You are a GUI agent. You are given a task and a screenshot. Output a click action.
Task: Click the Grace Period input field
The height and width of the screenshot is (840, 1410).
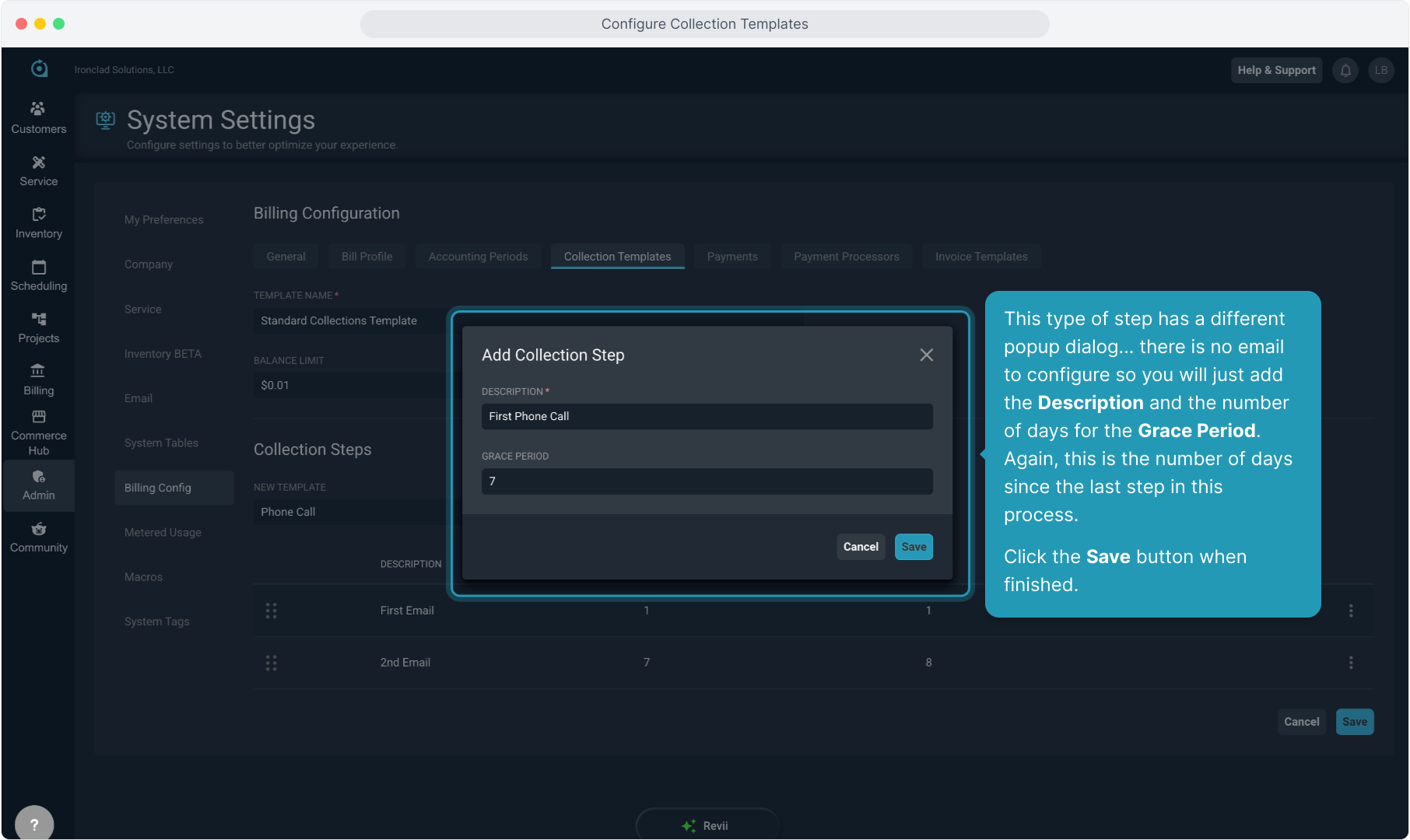(x=707, y=481)
